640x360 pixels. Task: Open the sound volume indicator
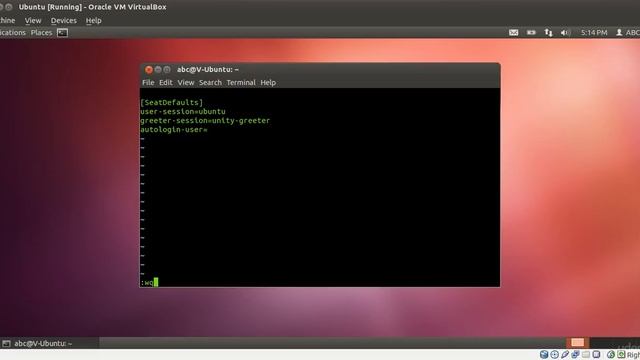[565, 32]
